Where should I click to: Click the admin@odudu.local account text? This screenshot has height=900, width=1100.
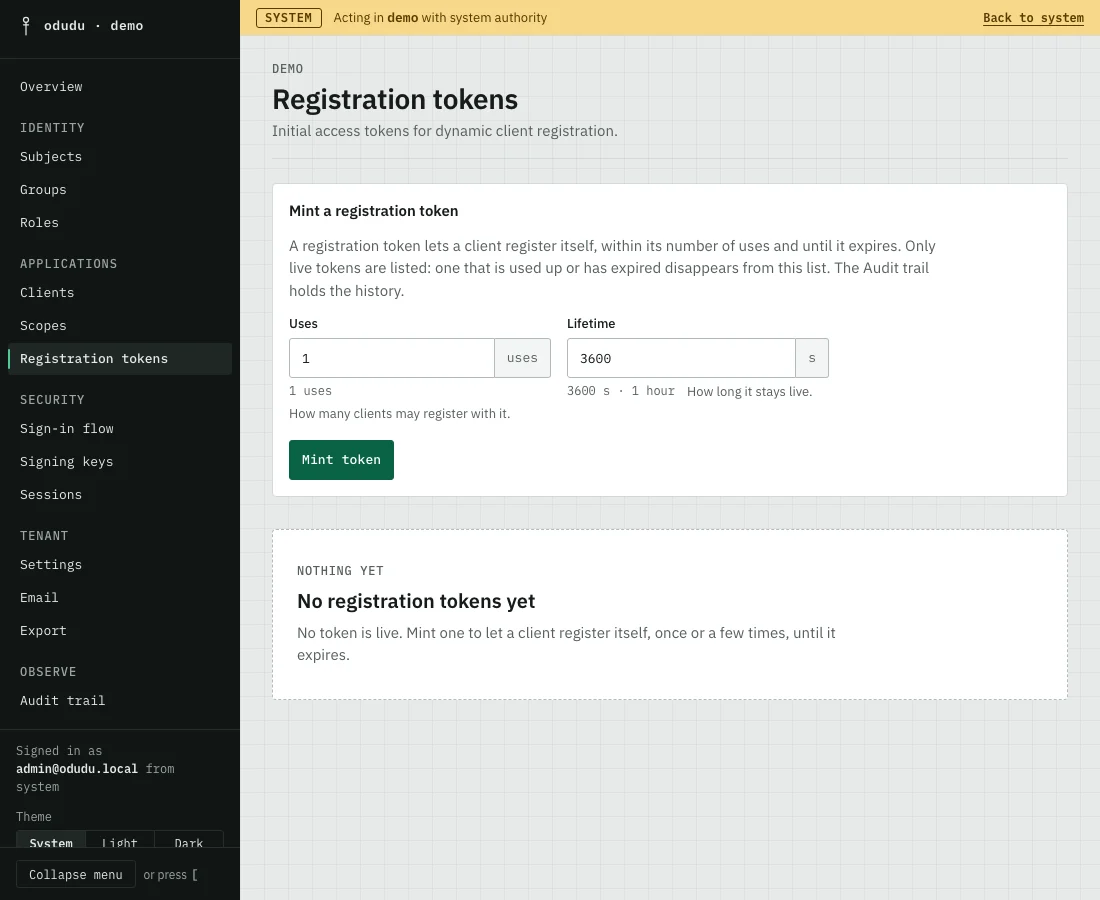point(77,769)
